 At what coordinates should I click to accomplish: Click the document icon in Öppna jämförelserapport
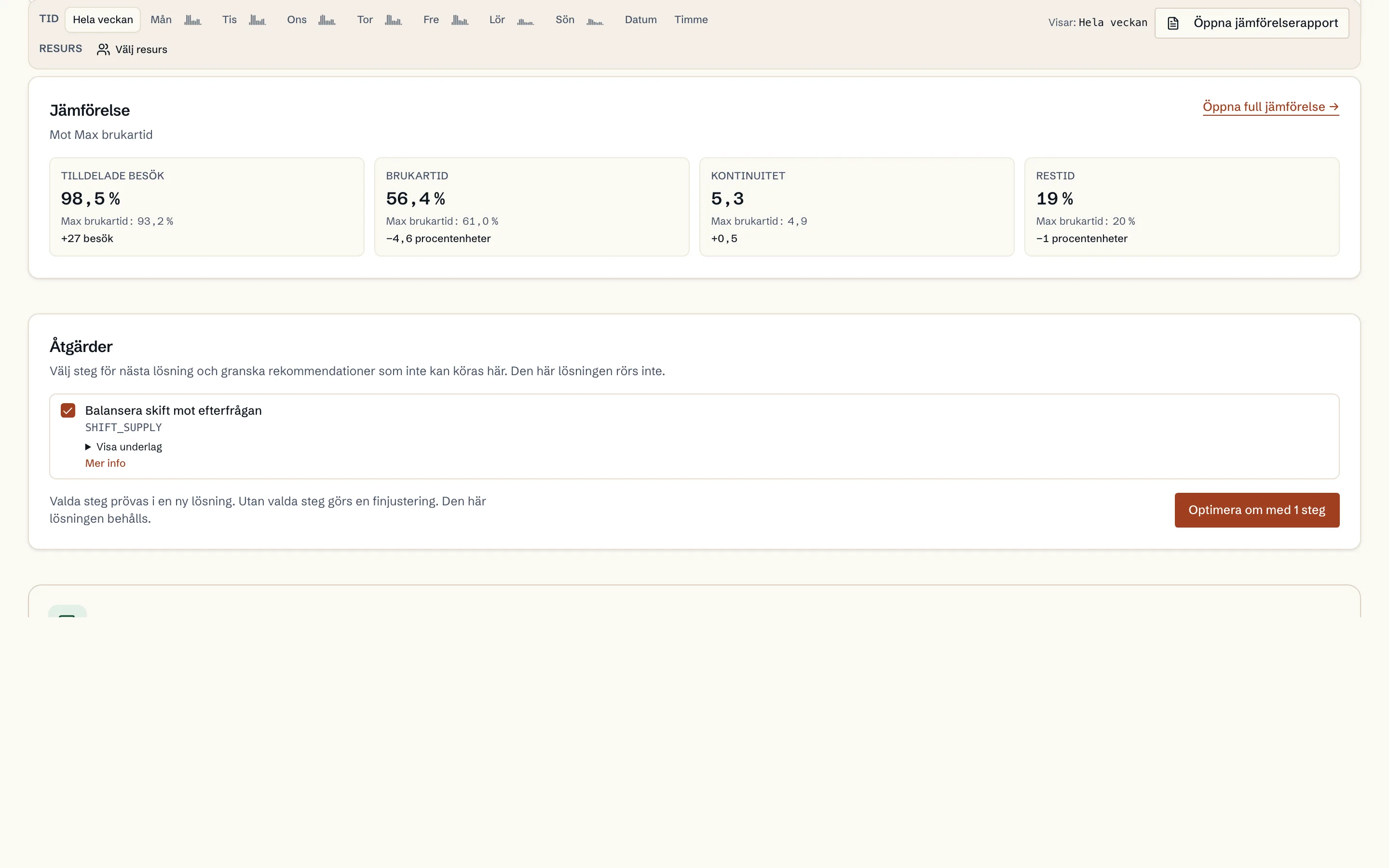coord(1172,23)
